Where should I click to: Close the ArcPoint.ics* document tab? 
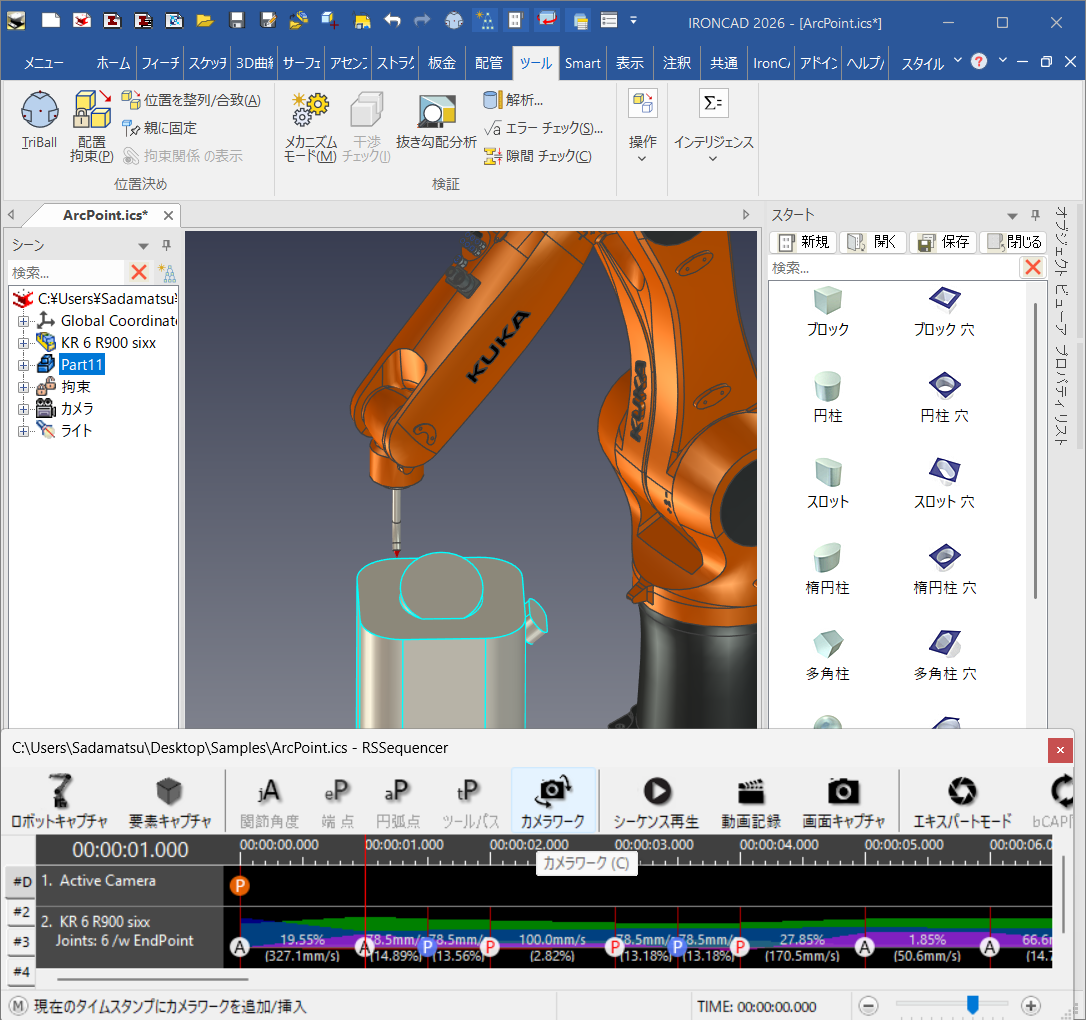(x=168, y=215)
